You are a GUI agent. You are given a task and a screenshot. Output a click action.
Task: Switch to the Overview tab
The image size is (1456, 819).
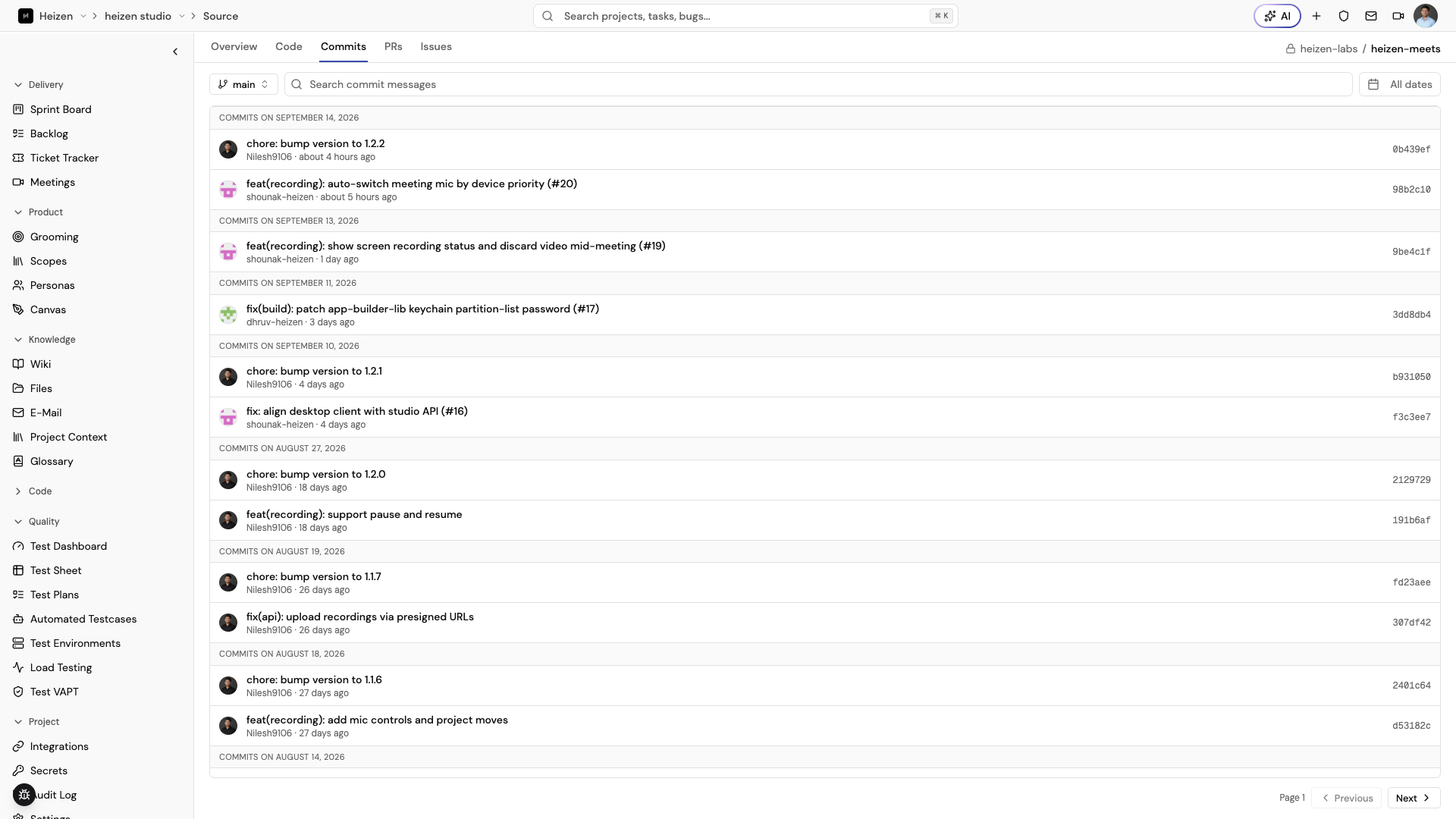[x=234, y=46]
